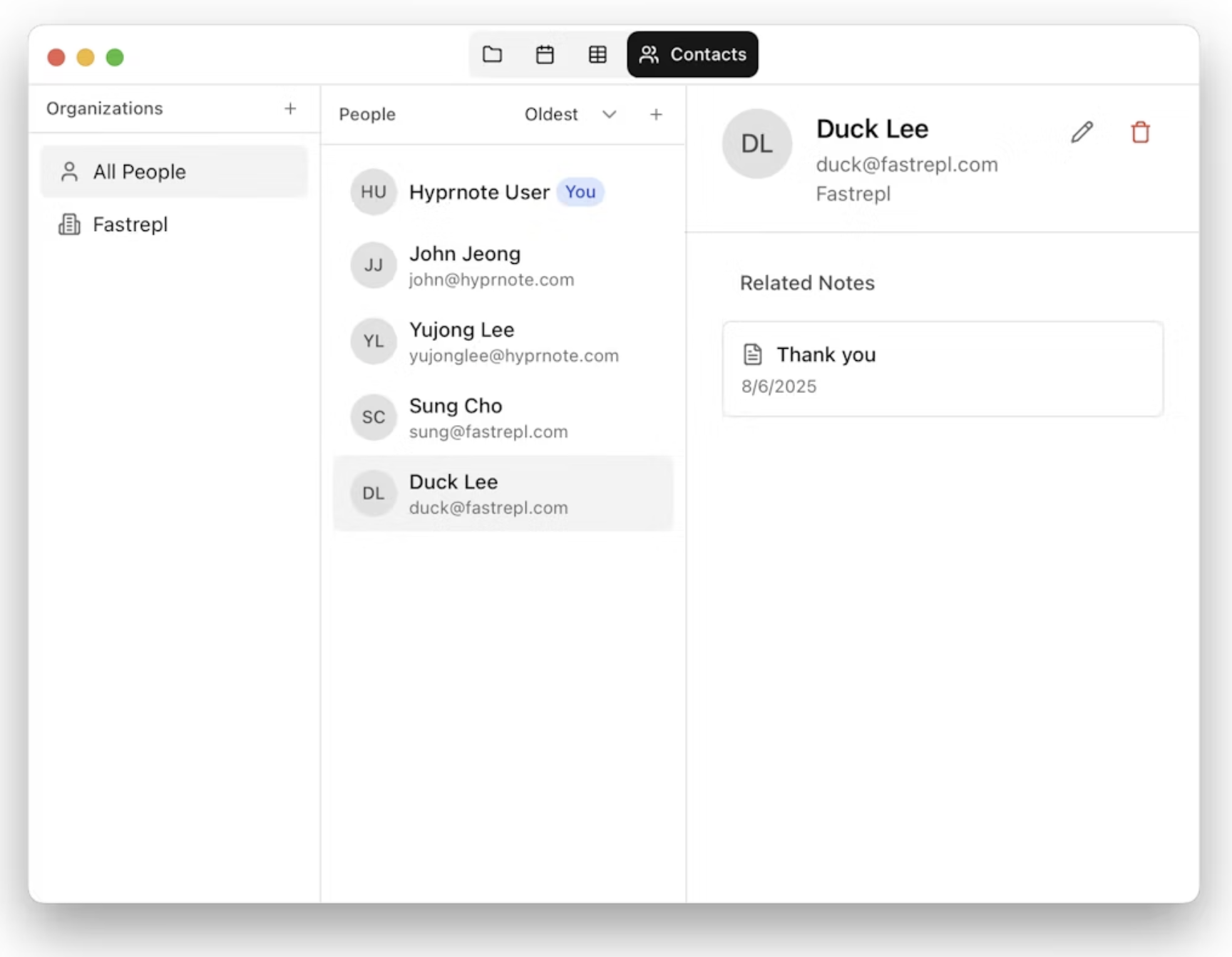Image resolution: width=1232 pixels, height=957 pixels.
Task: Delete Duck Lee with trash icon
Action: click(1140, 133)
